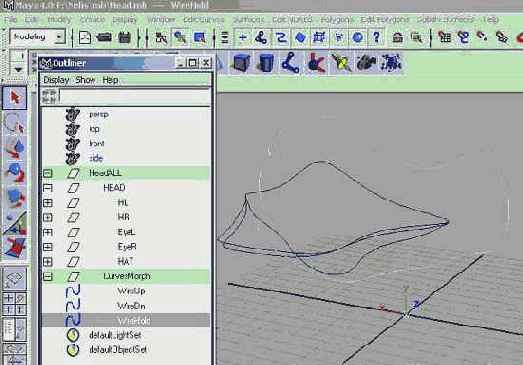Click the Outliner text filter field
This screenshot has width=523, height=365.
(135, 96)
